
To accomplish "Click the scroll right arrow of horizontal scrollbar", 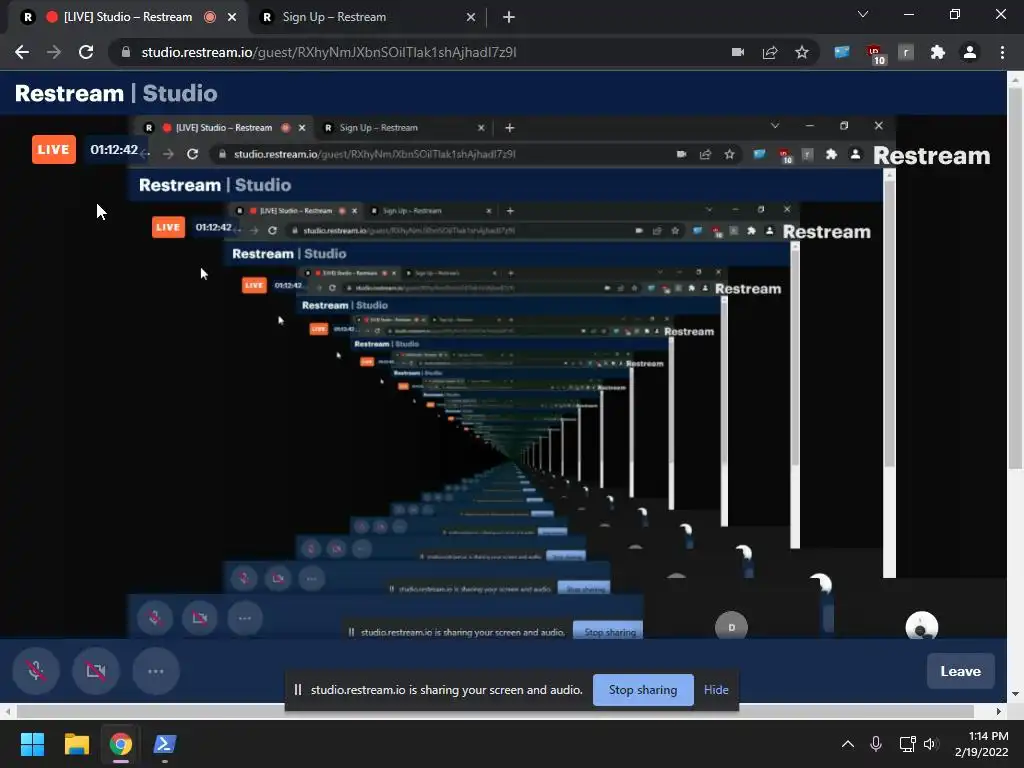I will (999, 711).
